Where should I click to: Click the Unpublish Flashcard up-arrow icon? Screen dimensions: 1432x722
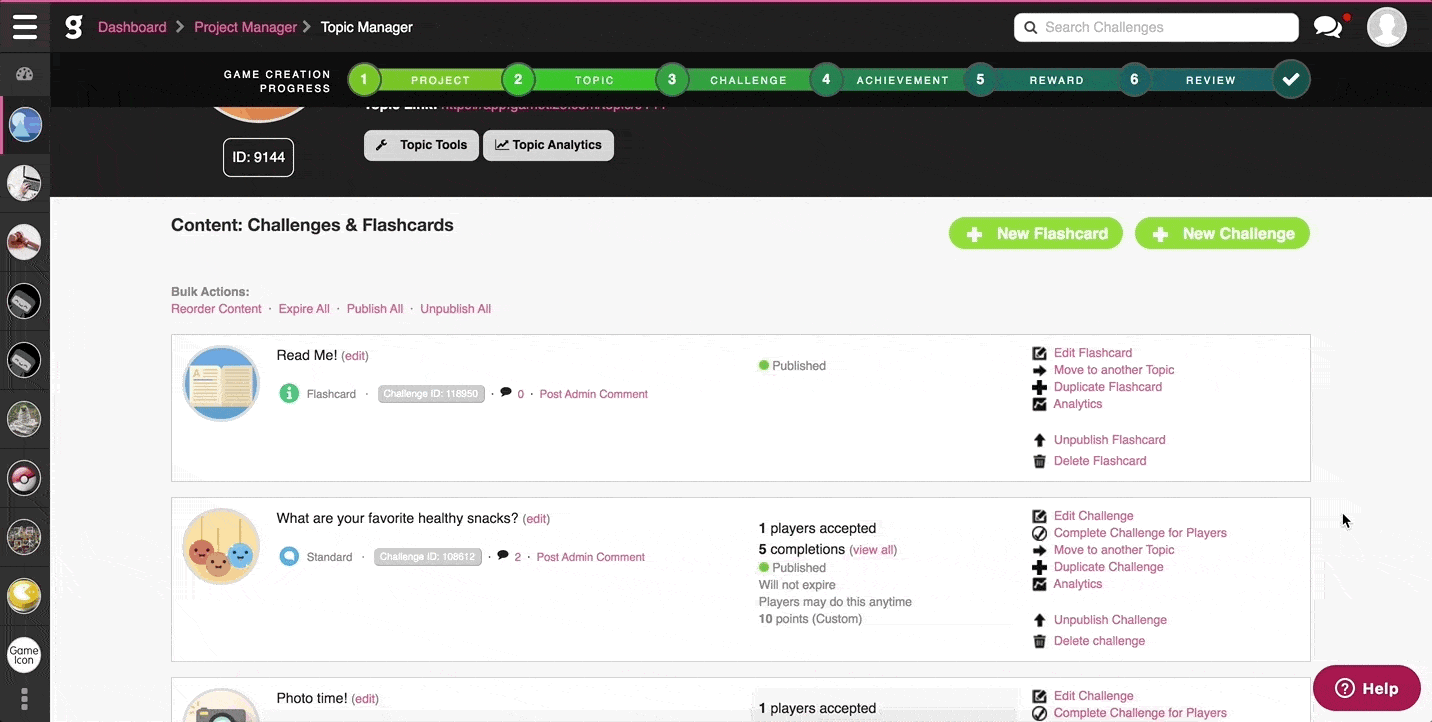pyautogui.click(x=1039, y=440)
